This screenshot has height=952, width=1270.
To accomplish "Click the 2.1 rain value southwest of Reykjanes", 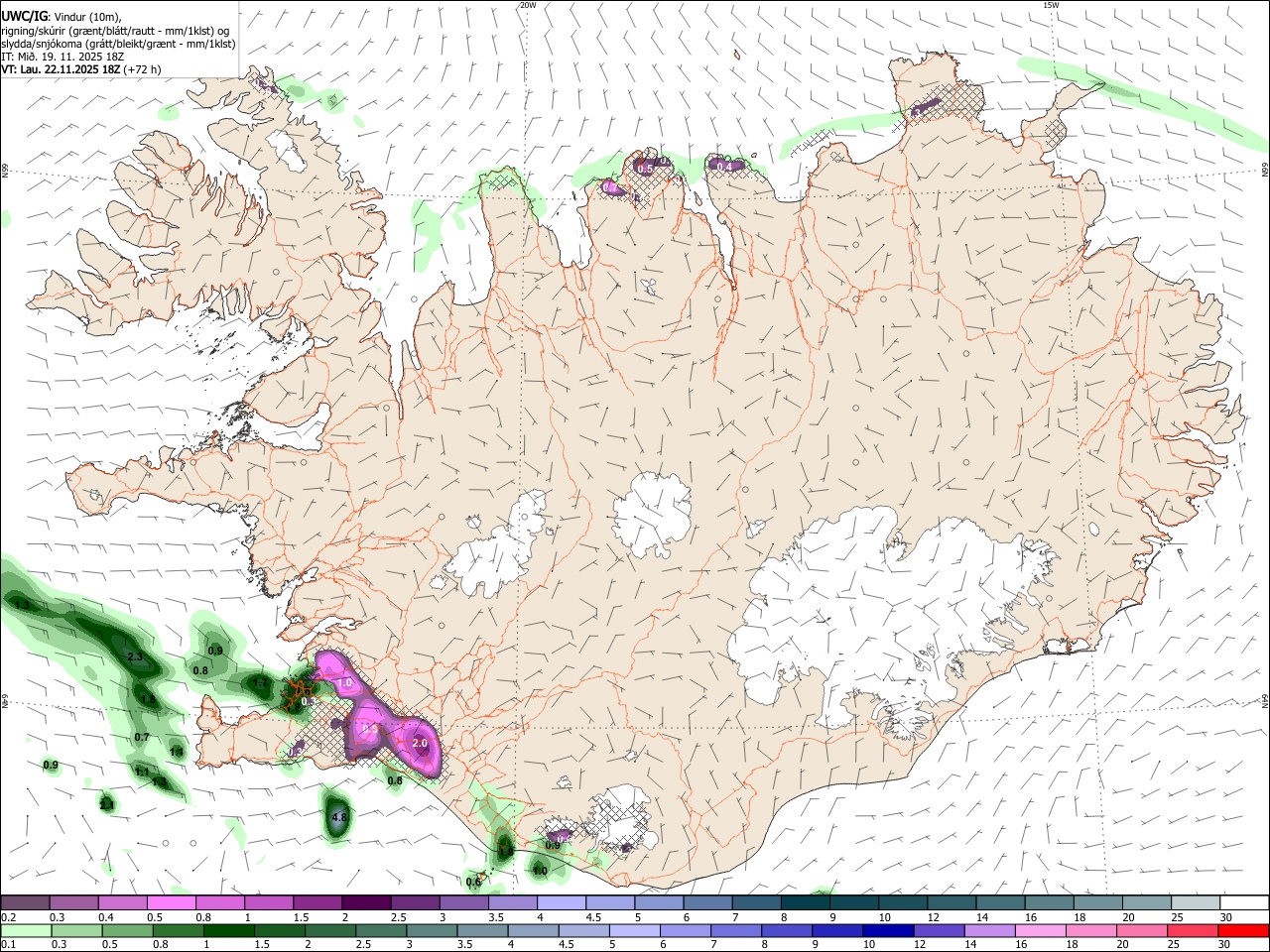I will coord(107,804).
